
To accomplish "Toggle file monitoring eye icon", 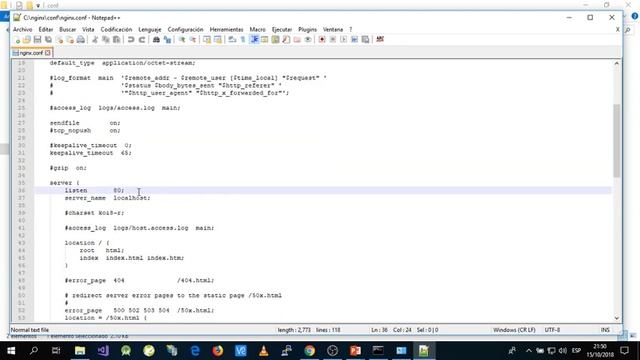I will pyautogui.click(x=308, y=40).
